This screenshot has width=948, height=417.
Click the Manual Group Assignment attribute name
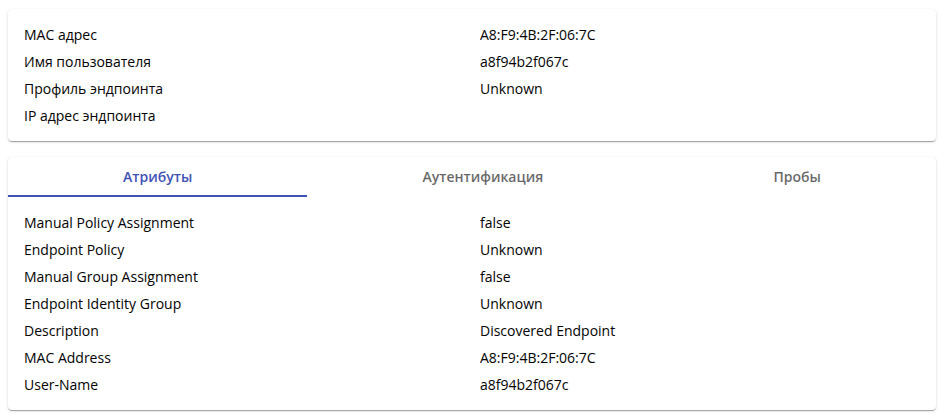click(111, 277)
